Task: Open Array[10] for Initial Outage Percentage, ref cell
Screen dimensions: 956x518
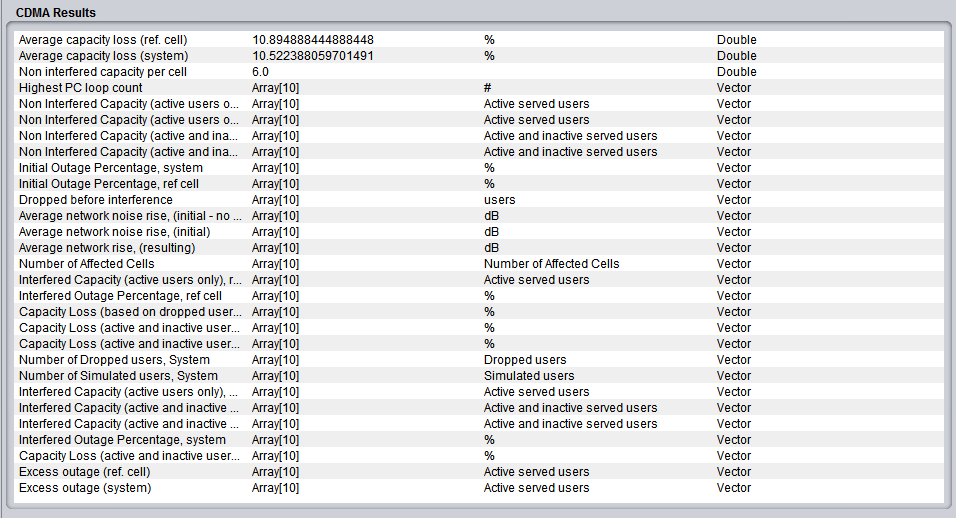Action: (276, 183)
